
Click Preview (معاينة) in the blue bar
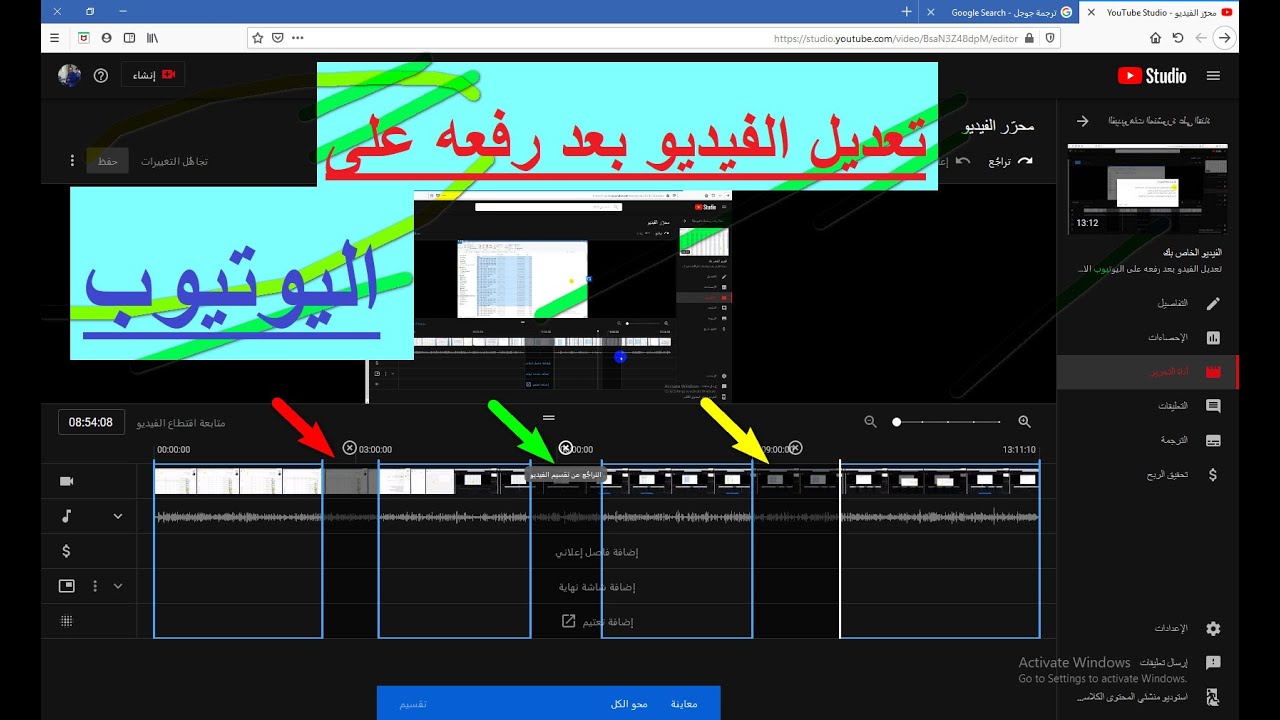[684, 704]
